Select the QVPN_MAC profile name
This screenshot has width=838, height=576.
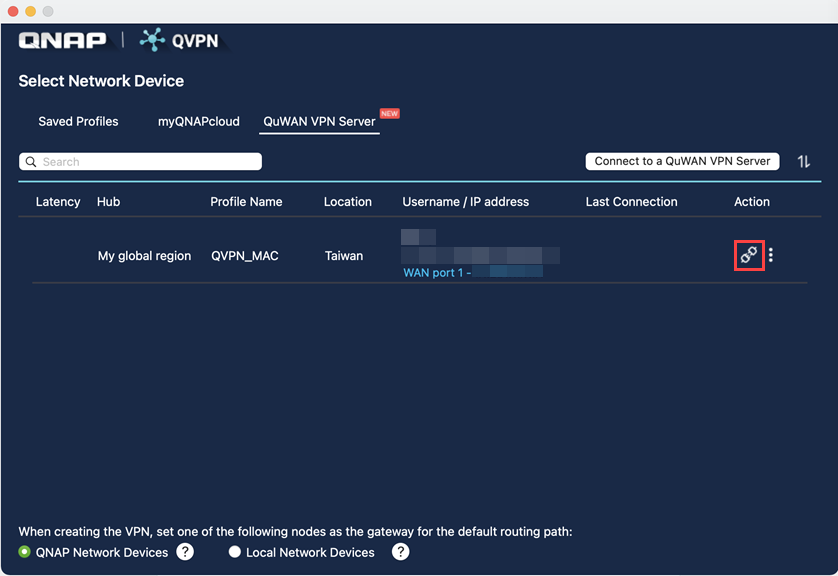click(x=245, y=256)
